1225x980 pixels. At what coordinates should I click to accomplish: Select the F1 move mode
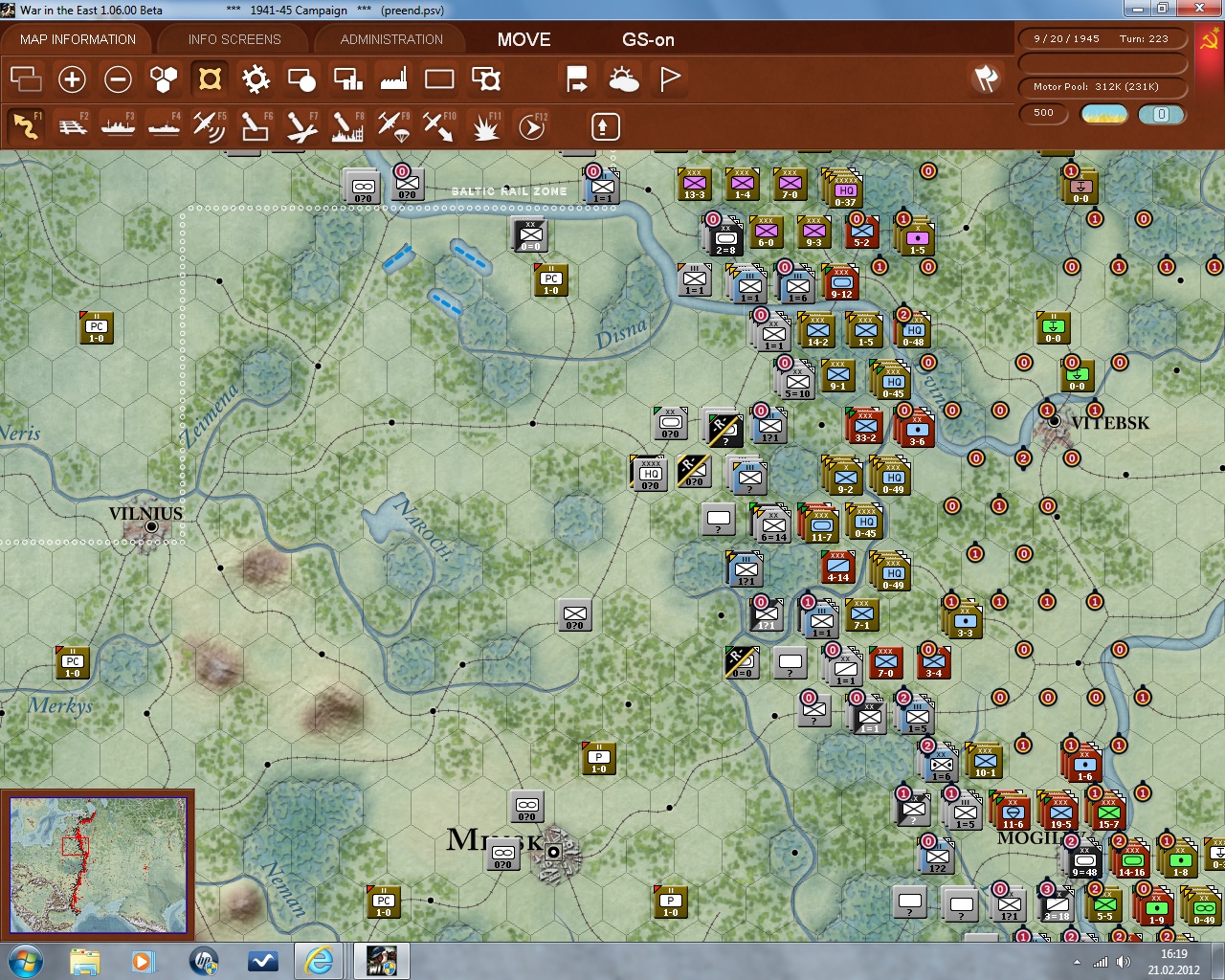pos(26,126)
